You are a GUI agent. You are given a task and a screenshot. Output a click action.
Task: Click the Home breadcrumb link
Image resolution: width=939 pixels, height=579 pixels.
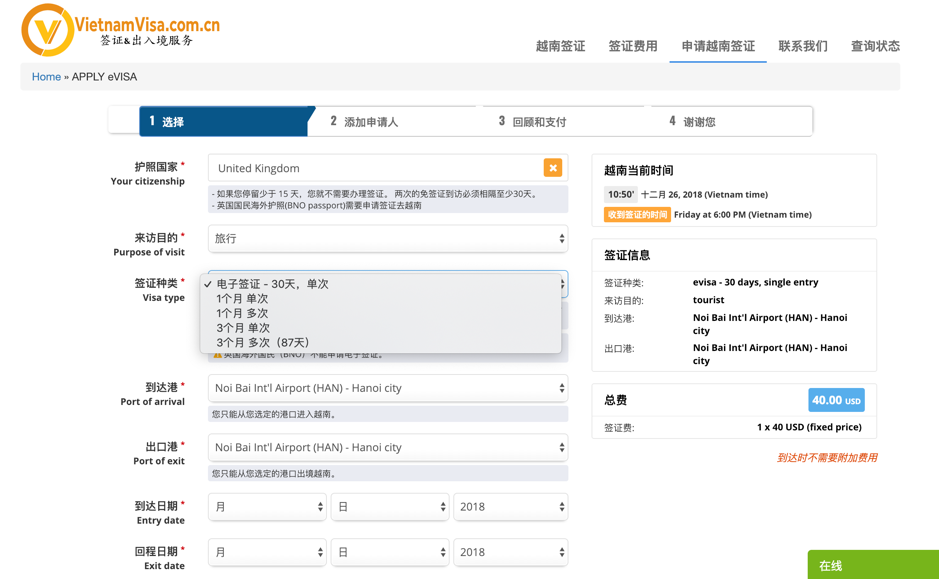[46, 77]
